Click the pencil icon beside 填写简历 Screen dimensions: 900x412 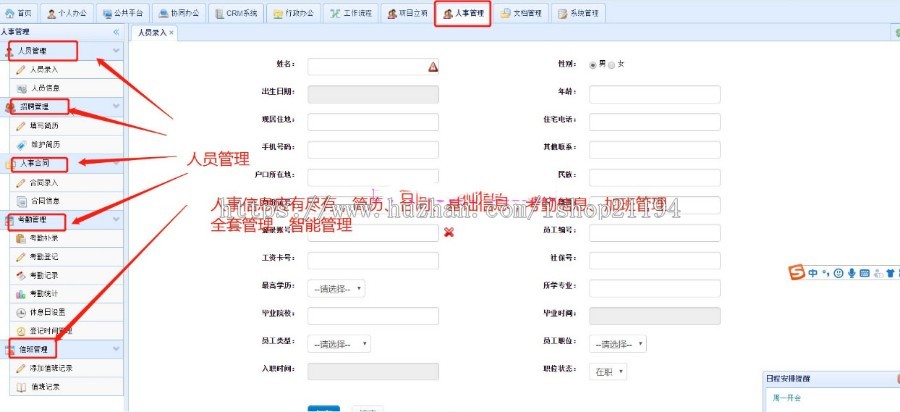[21, 126]
